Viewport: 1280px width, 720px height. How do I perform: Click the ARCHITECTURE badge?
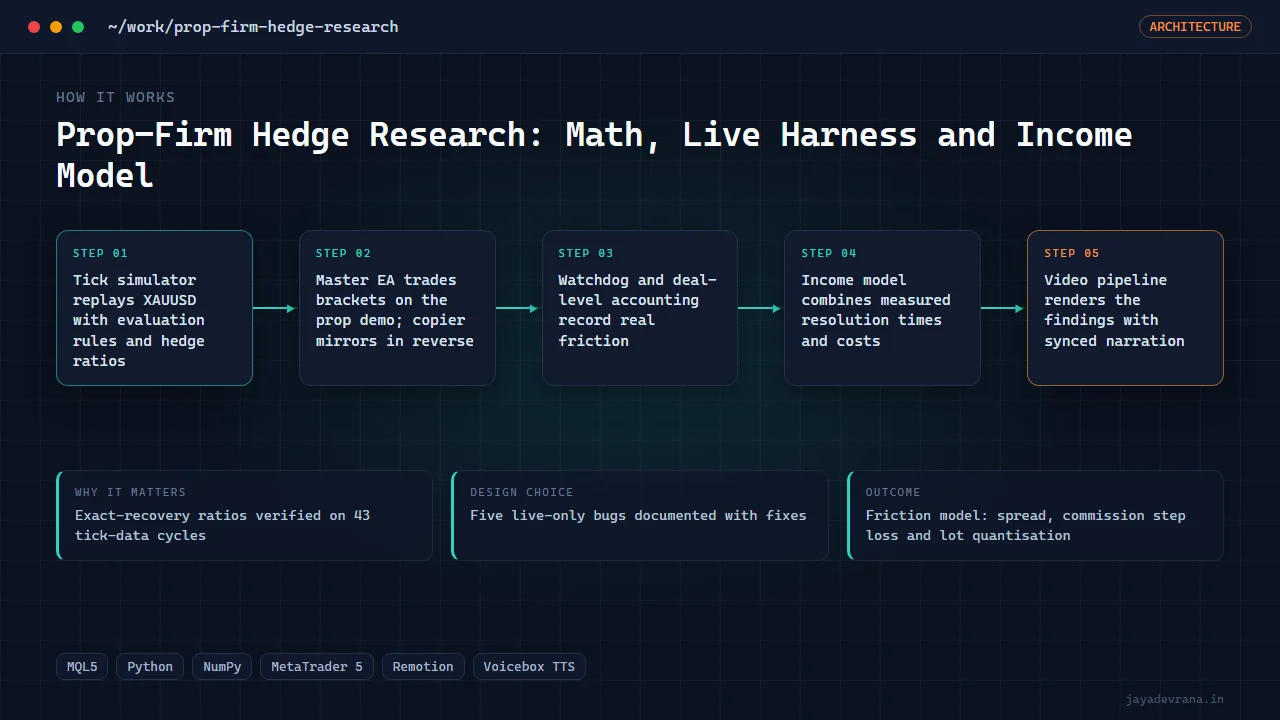pyautogui.click(x=1195, y=27)
